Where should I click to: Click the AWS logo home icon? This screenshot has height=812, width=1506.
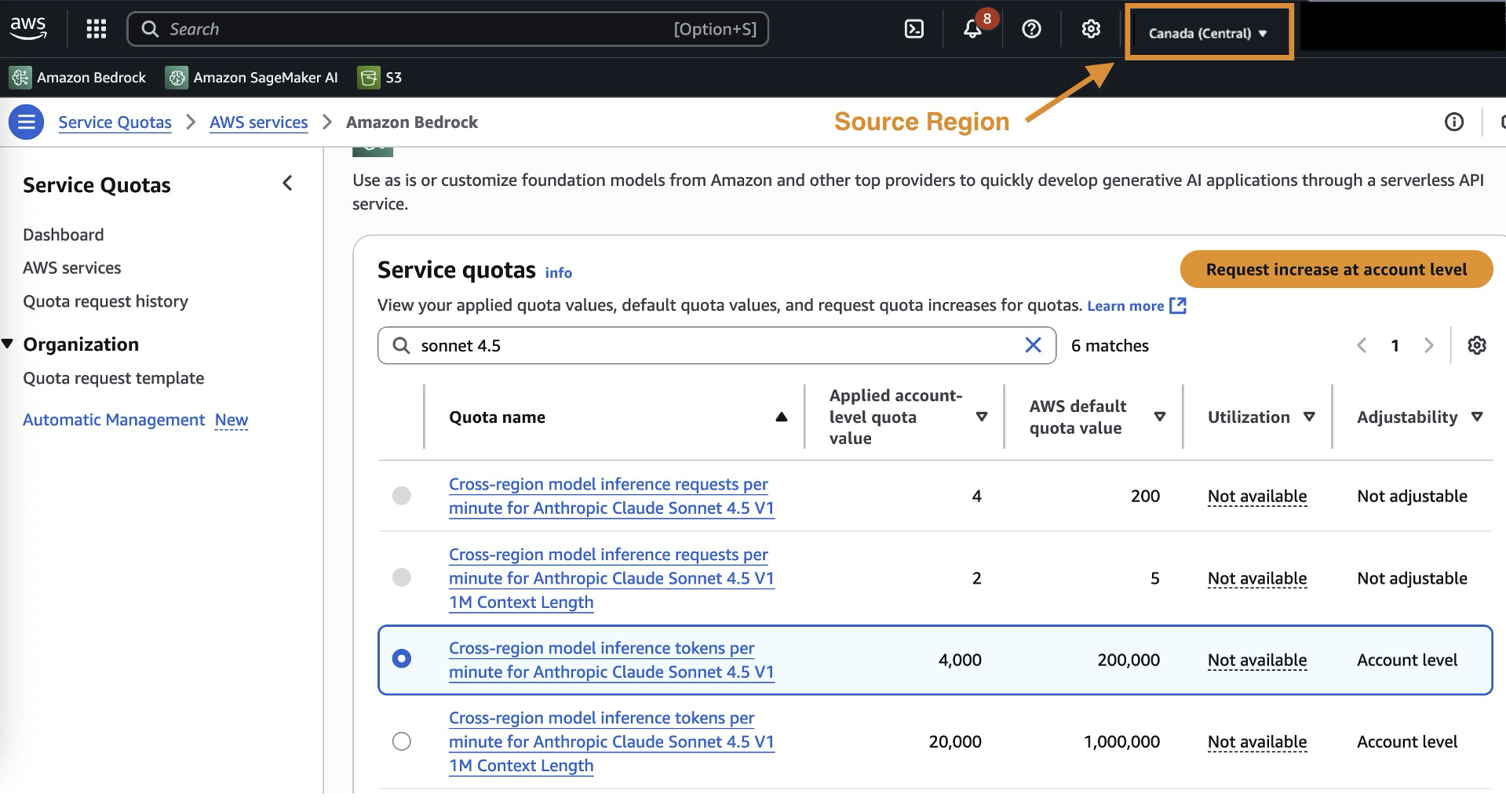28,27
